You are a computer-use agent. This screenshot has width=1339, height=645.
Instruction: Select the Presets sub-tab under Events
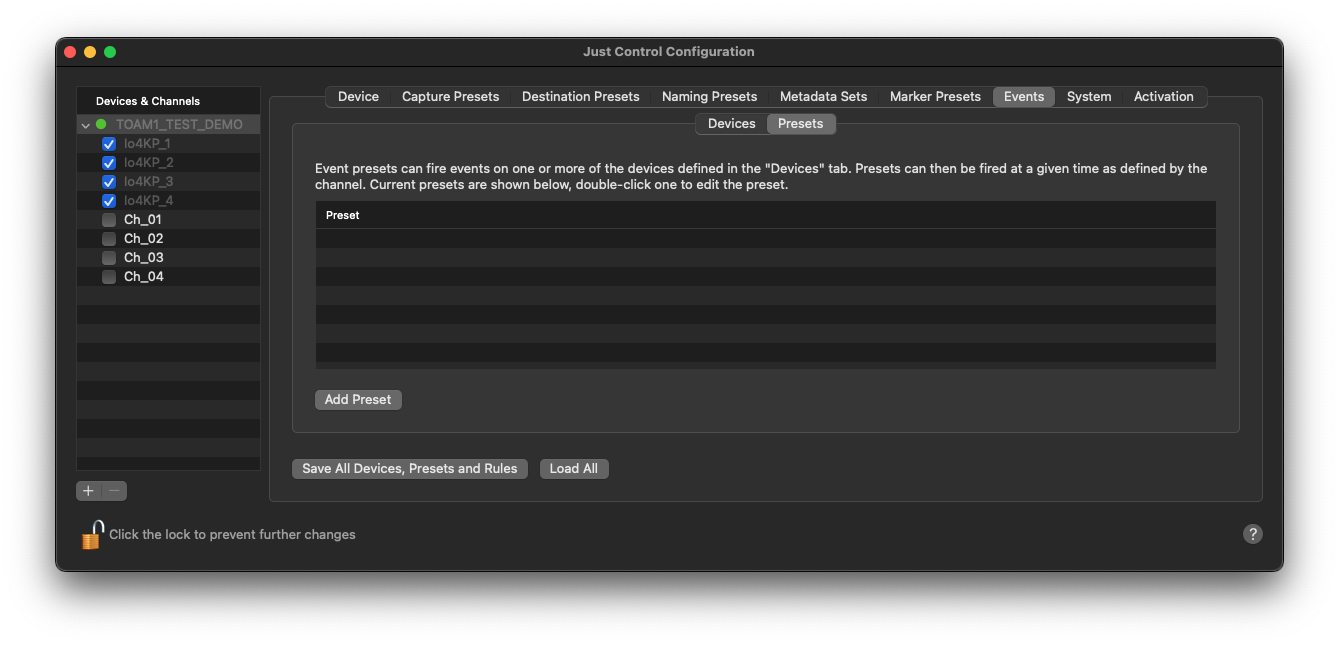pos(800,124)
